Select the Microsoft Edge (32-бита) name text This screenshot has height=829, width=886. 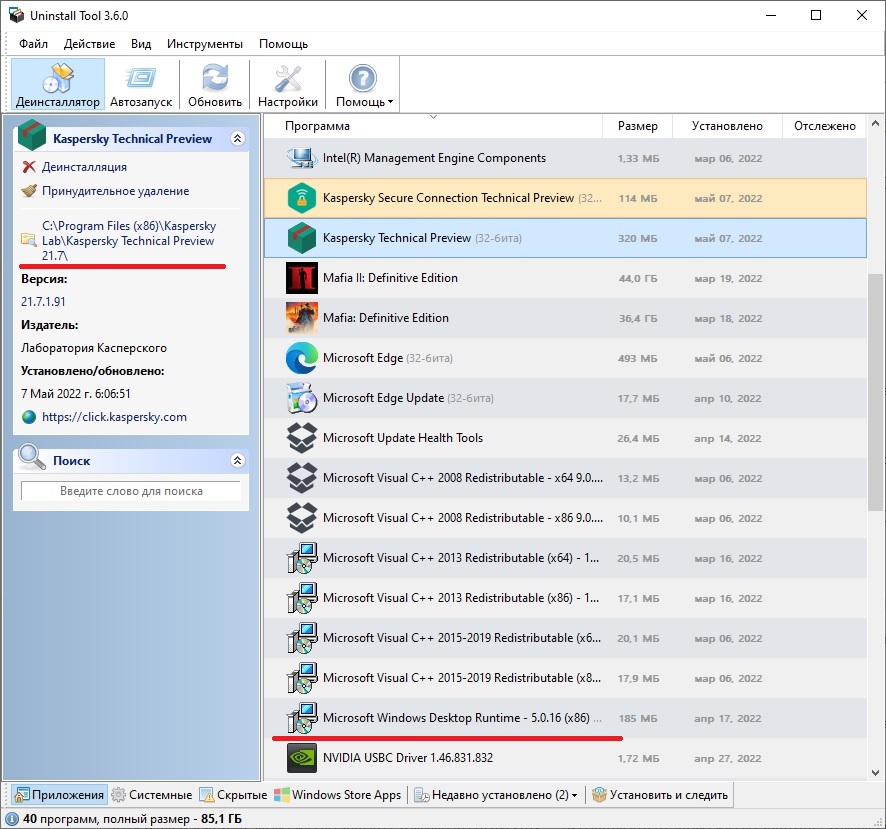(x=388, y=358)
